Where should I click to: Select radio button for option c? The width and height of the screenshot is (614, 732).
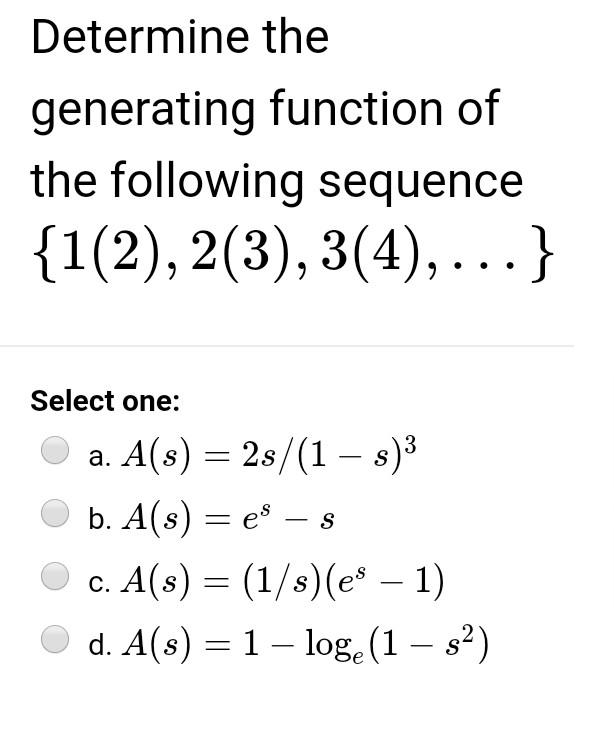click(x=55, y=576)
